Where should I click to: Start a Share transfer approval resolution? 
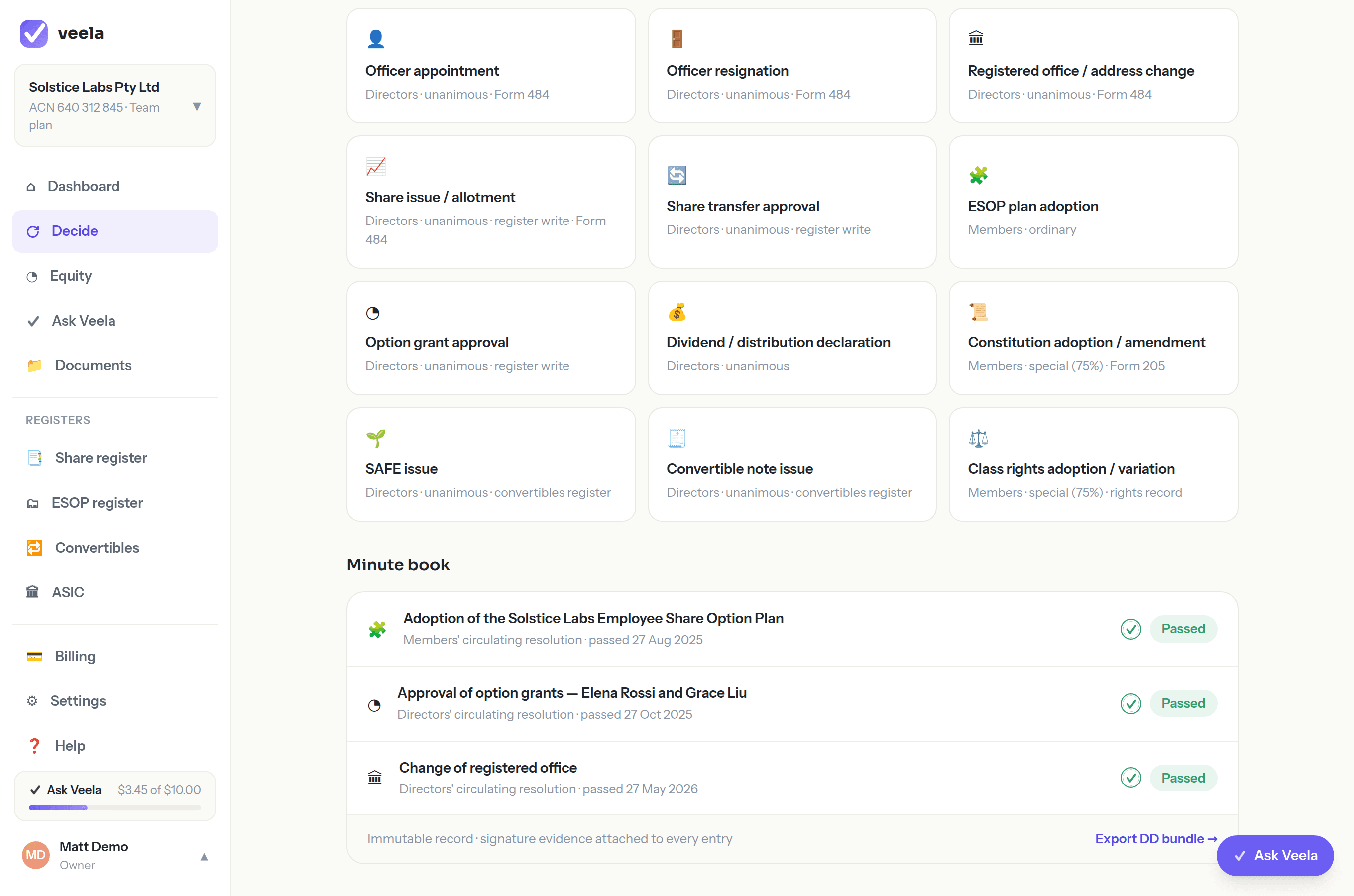click(x=792, y=202)
